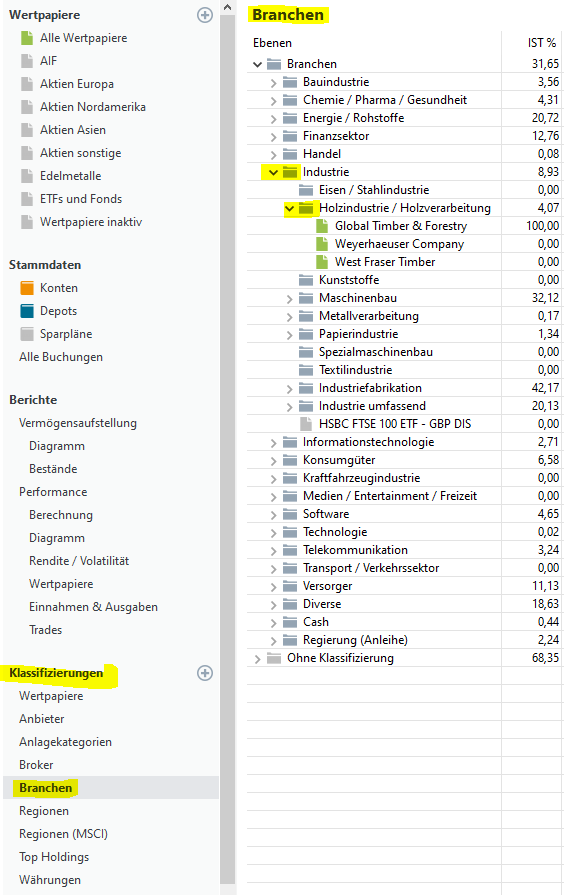
Task: Select the Top Holdings classification
Action: tap(54, 857)
